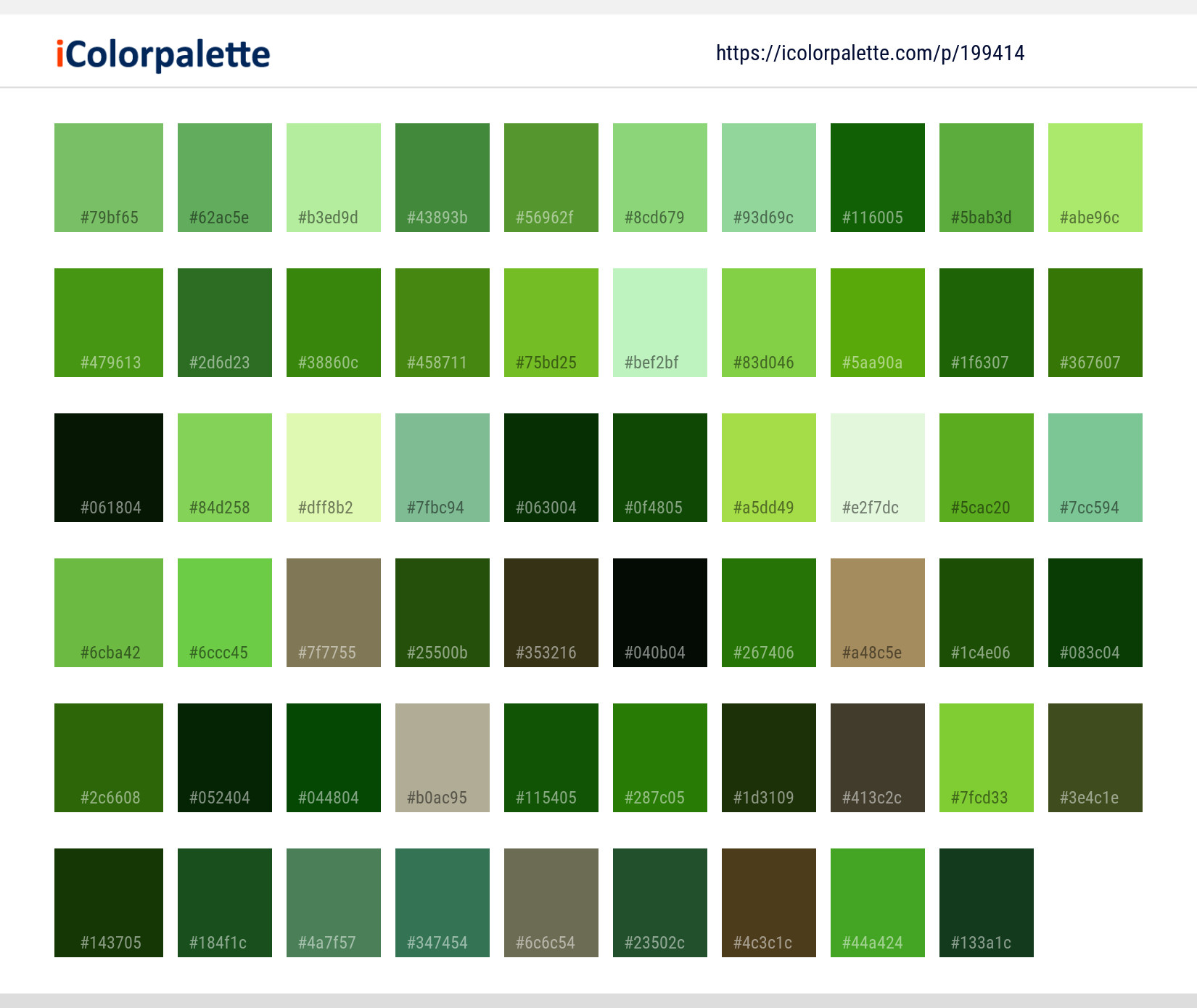Pick the olive-gray #7f7755 swatch
The height and width of the screenshot is (1008, 1197).
[x=334, y=613]
